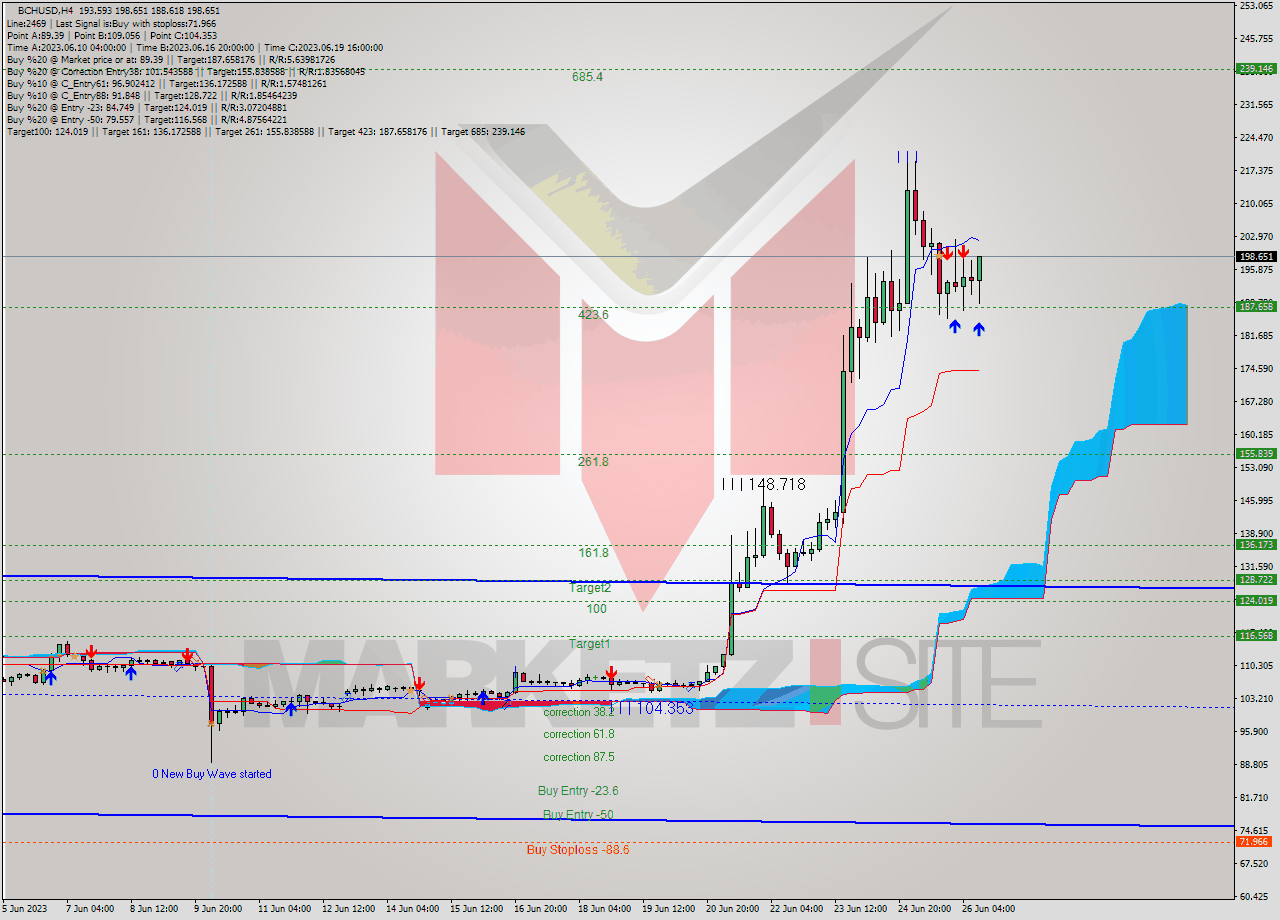Click the 'correction 61.8' label
1280x920 pixels.
(579, 734)
